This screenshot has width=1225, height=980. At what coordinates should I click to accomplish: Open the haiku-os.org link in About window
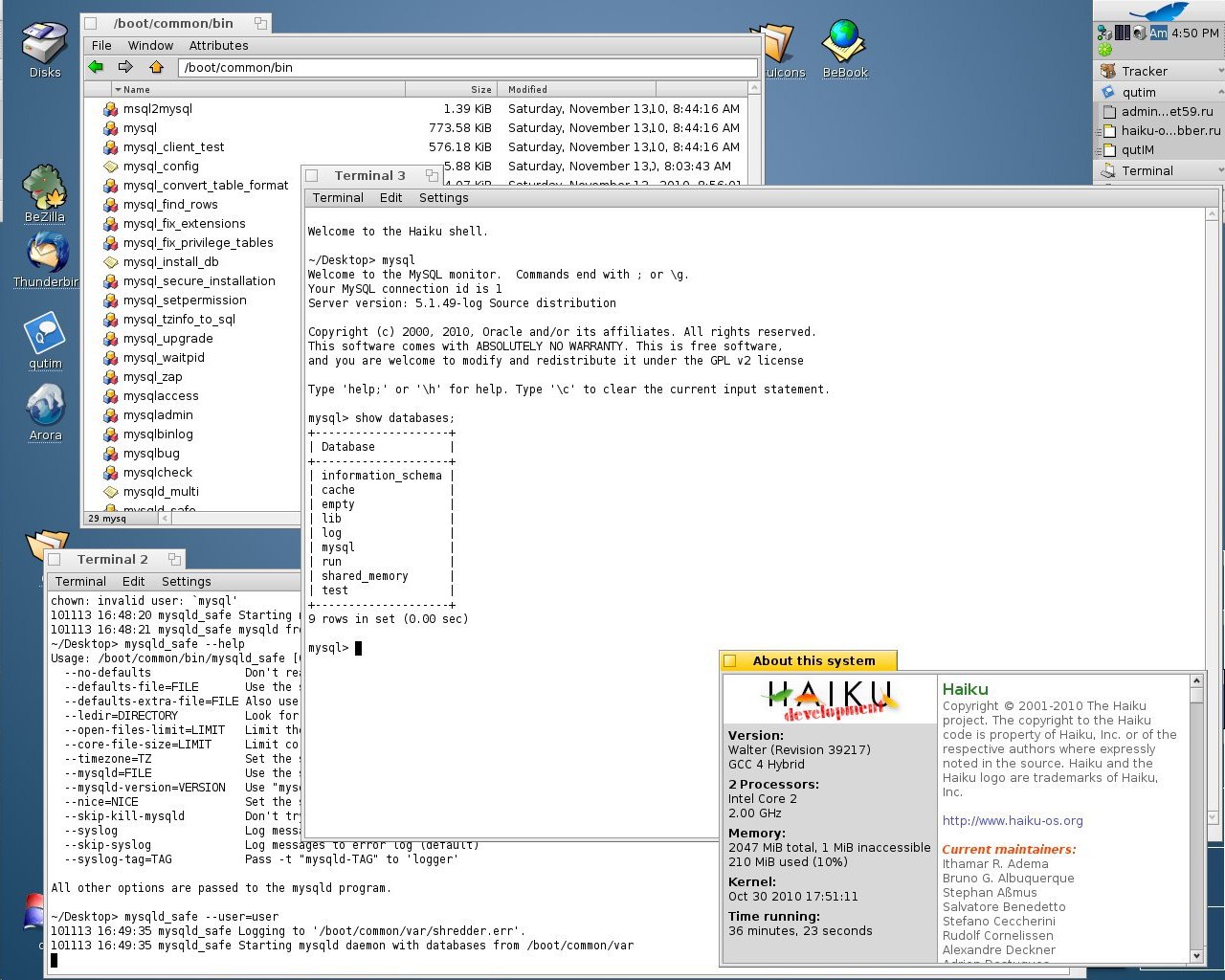(x=1013, y=820)
